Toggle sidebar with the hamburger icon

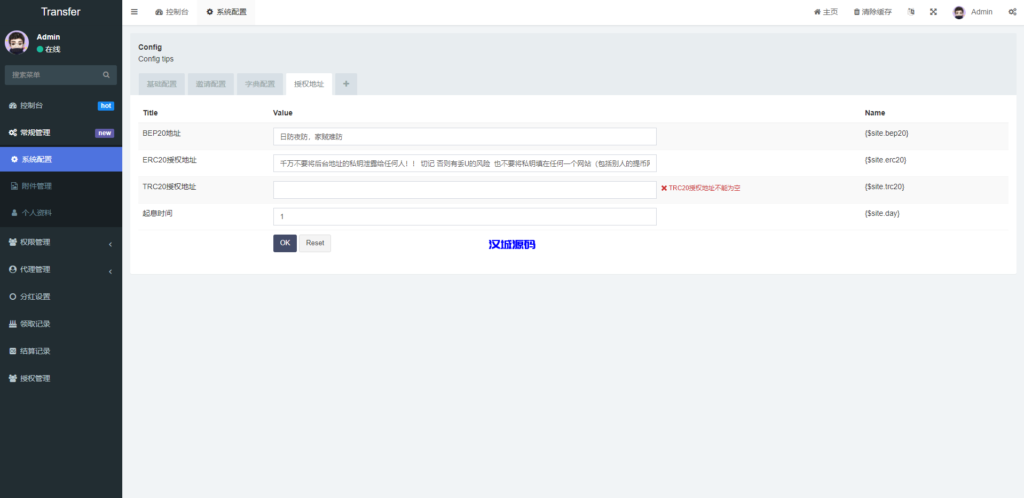coord(135,12)
